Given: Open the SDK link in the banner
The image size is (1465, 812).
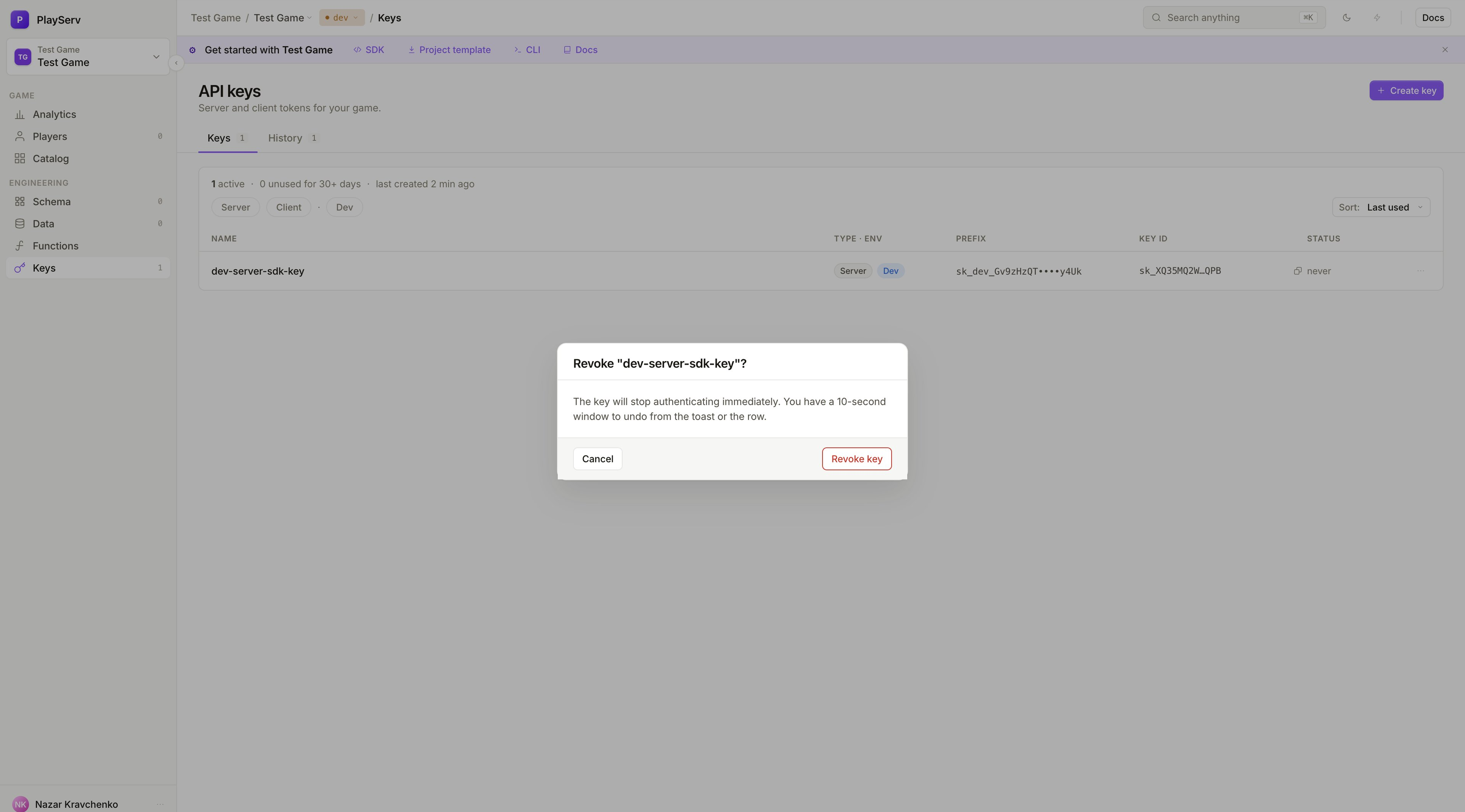Looking at the screenshot, I should (369, 50).
